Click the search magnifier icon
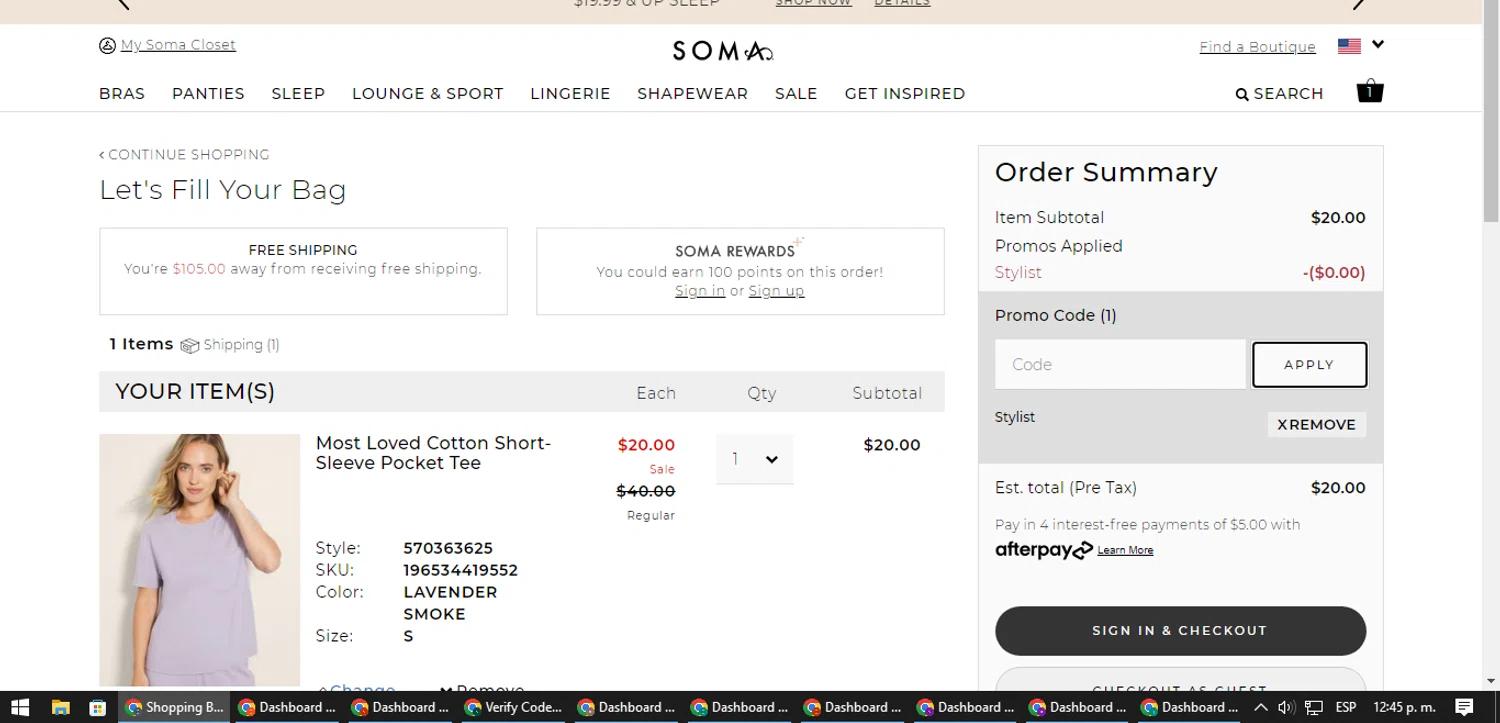 (x=1242, y=95)
